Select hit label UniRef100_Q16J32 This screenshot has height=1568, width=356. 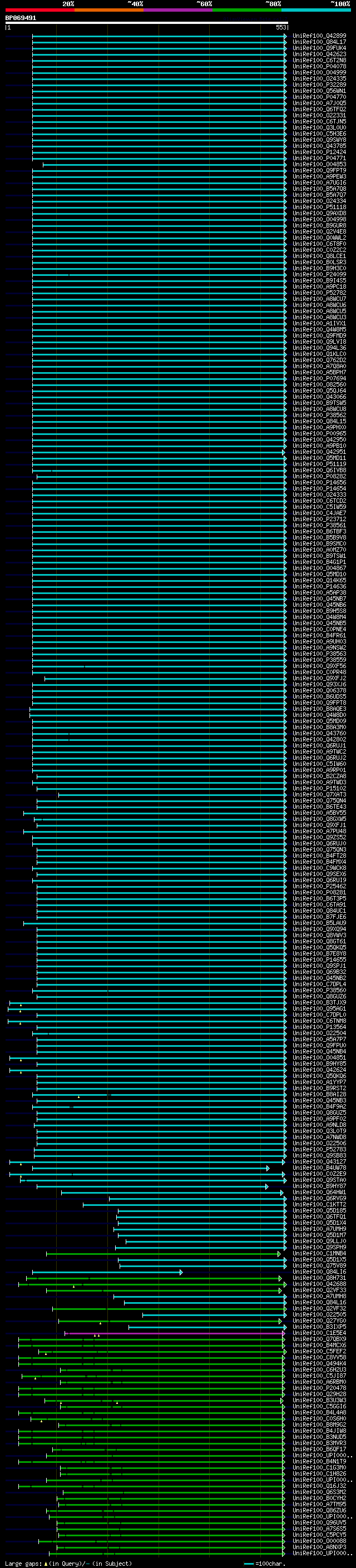319,1486
